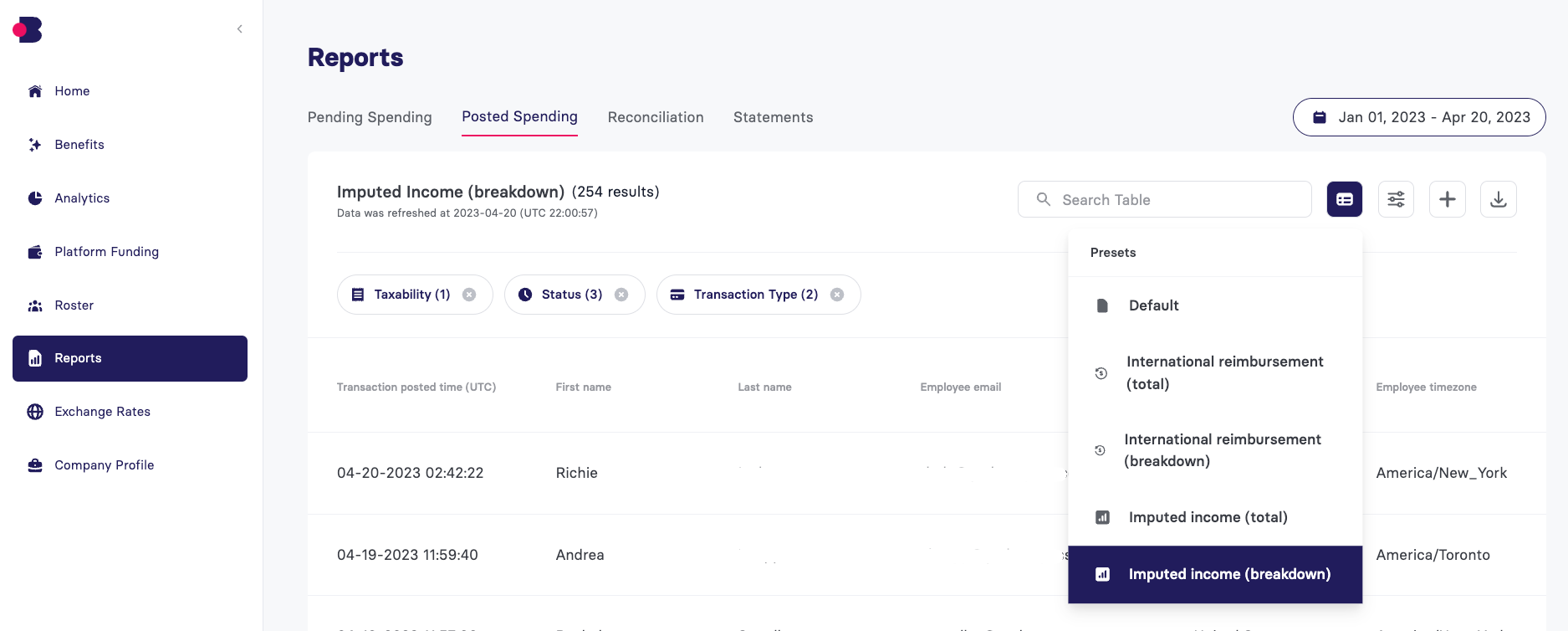Choose International reimbursement (total) preset
This screenshot has width=1568, height=631.
point(1215,373)
